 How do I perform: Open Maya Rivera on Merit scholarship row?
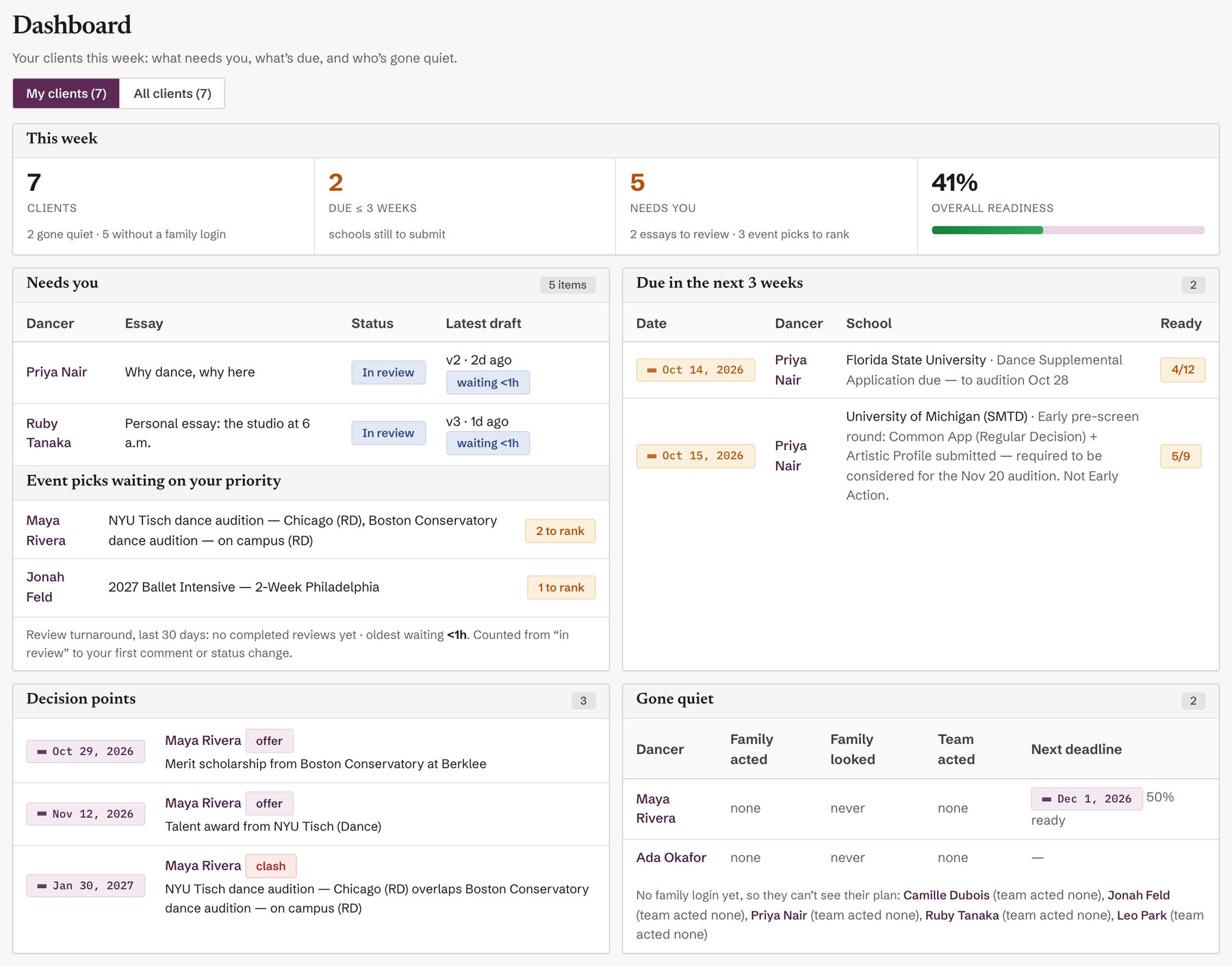tap(203, 741)
